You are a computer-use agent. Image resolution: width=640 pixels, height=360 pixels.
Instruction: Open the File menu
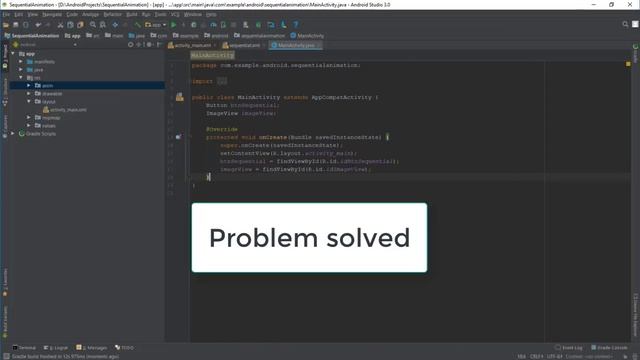point(6,15)
